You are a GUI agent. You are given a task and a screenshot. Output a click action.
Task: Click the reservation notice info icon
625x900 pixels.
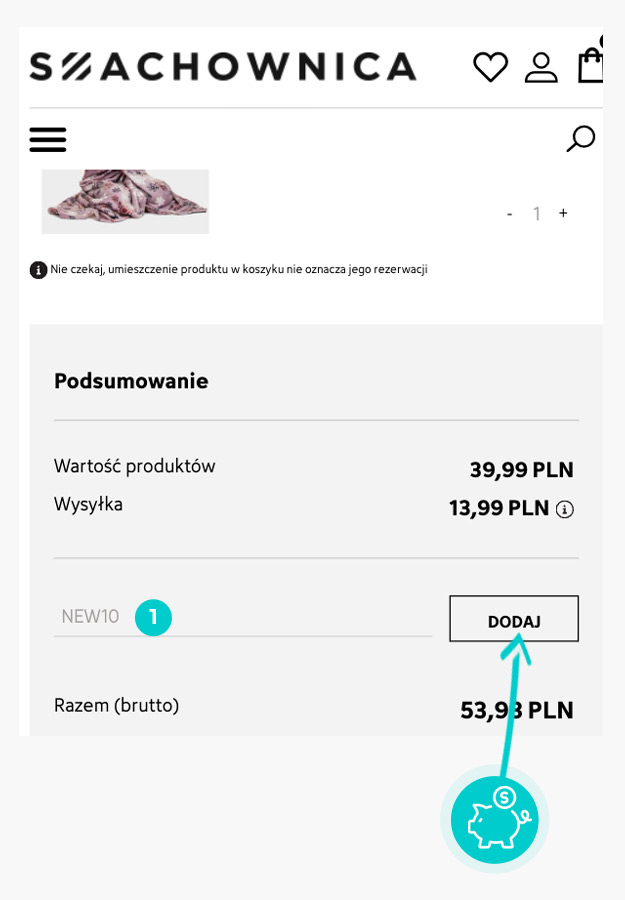pos(38,270)
